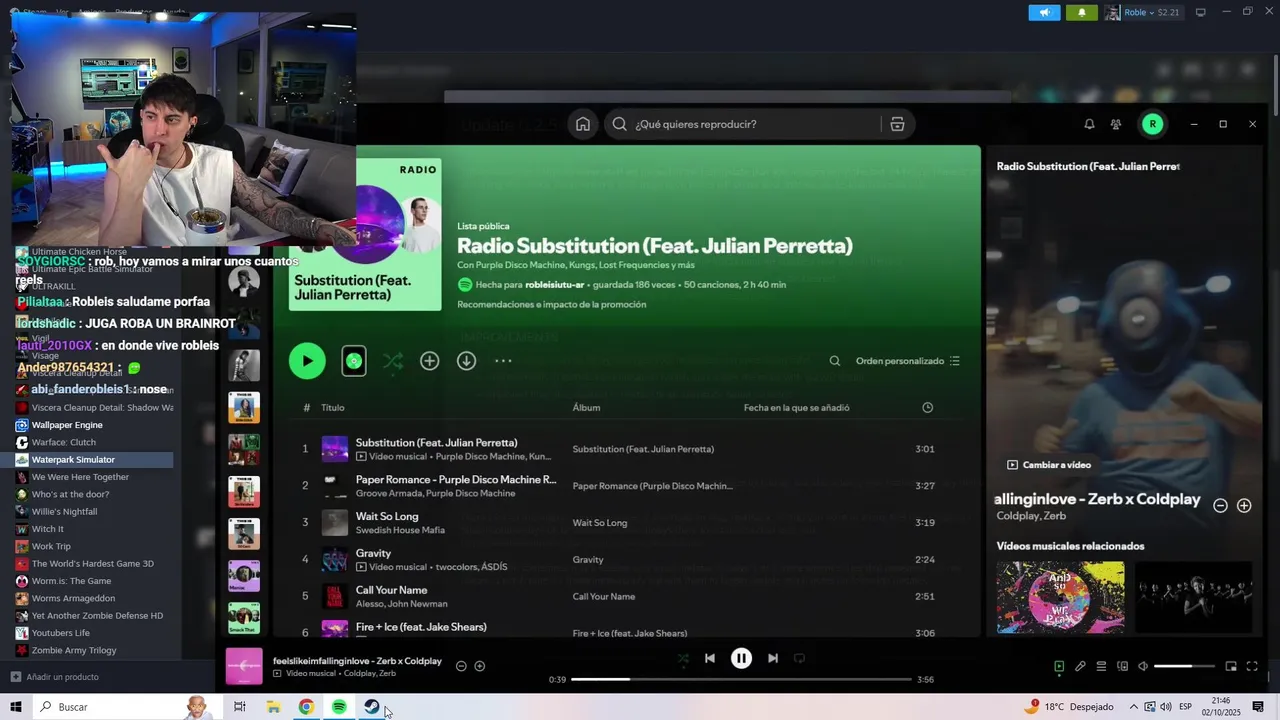Open play queue icon in player
1280x720 pixels.
pyautogui.click(x=1101, y=666)
